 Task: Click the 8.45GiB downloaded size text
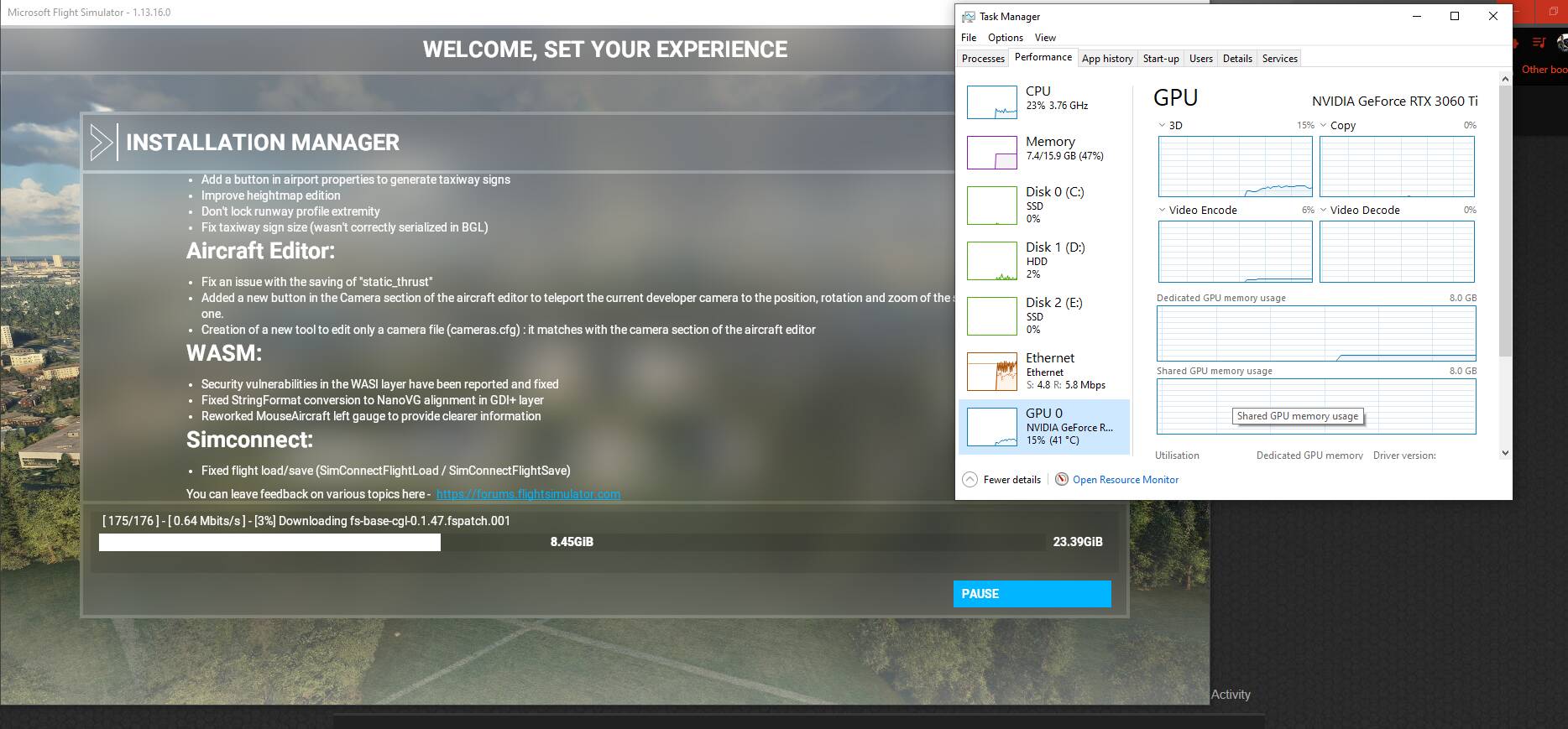click(572, 542)
